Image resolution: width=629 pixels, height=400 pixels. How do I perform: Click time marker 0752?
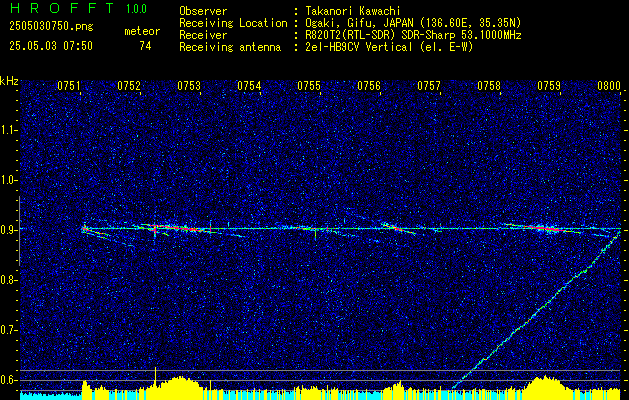point(129,85)
